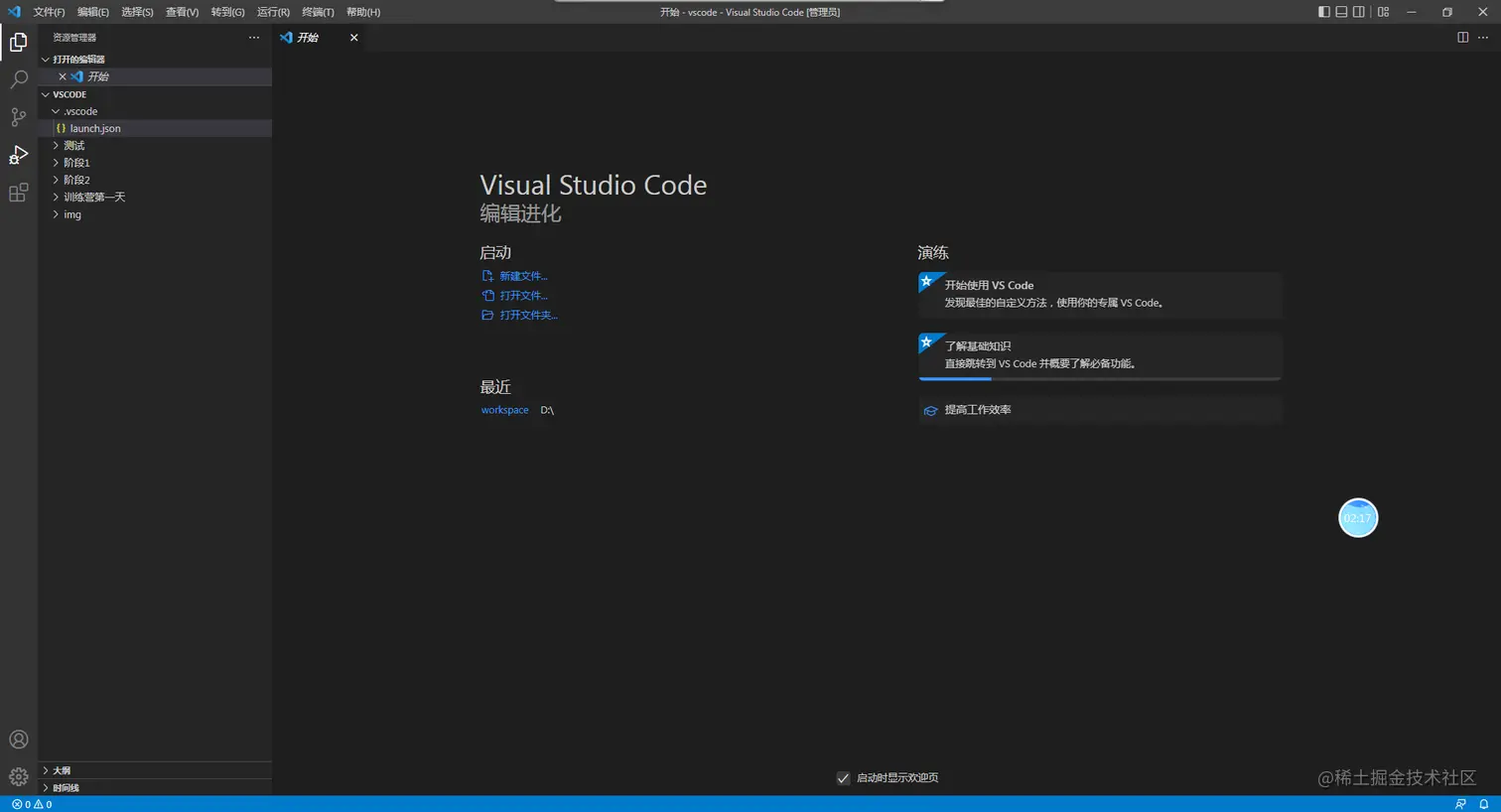Expand the 大纲 outline section
This screenshot has width=1501, height=812.
click(45, 770)
